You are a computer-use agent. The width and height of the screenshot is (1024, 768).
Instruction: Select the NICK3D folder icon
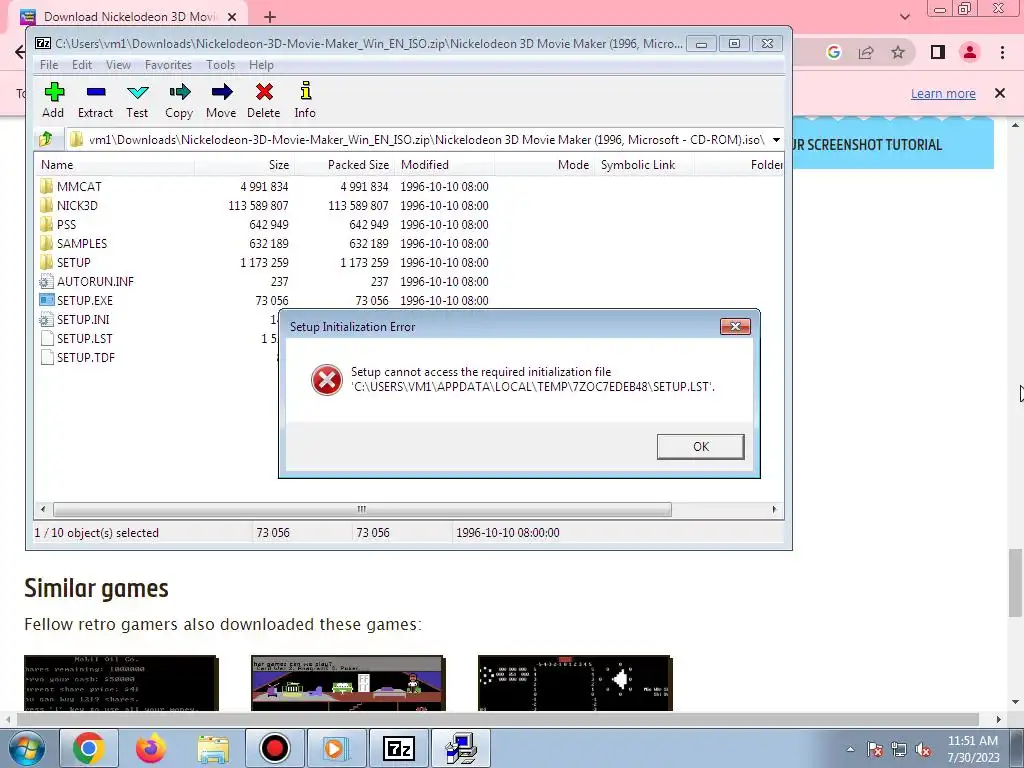pyautogui.click(x=46, y=205)
